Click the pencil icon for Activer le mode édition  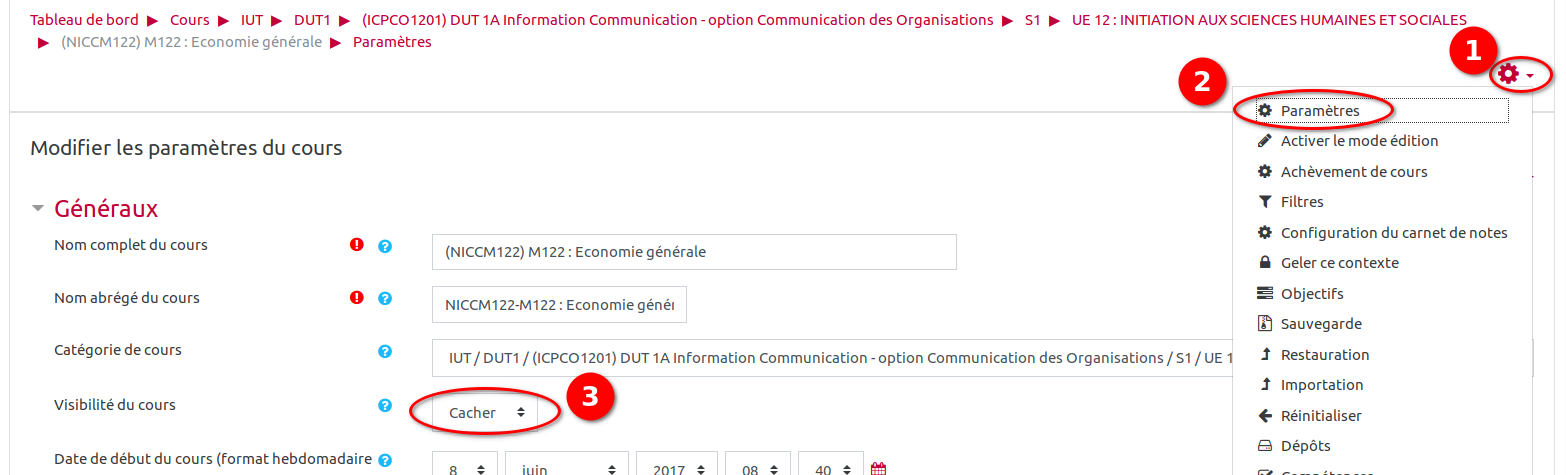tap(1264, 141)
